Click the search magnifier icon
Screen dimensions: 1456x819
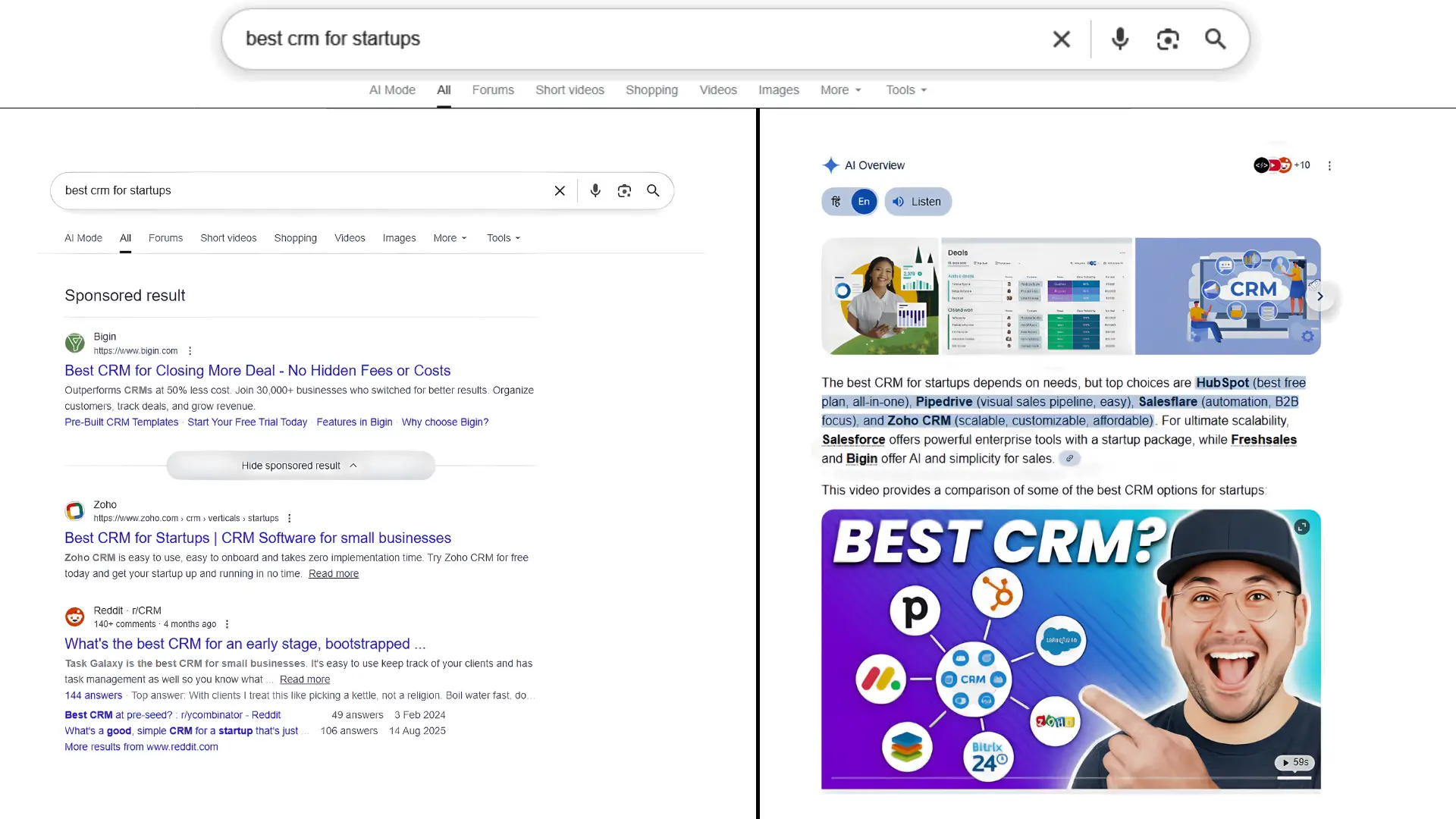point(1215,39)
